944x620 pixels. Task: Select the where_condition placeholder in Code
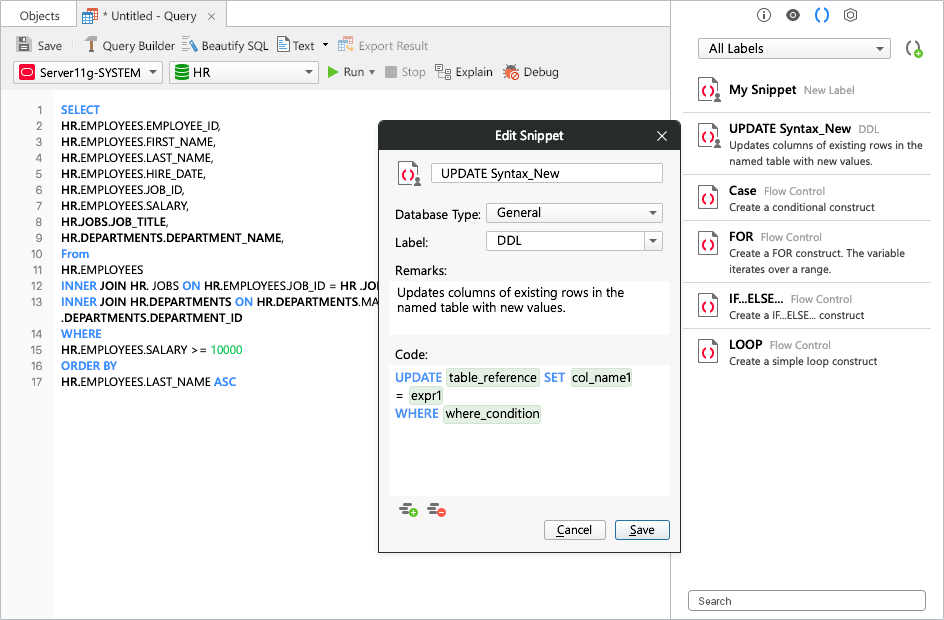click(x=492, y=414)
